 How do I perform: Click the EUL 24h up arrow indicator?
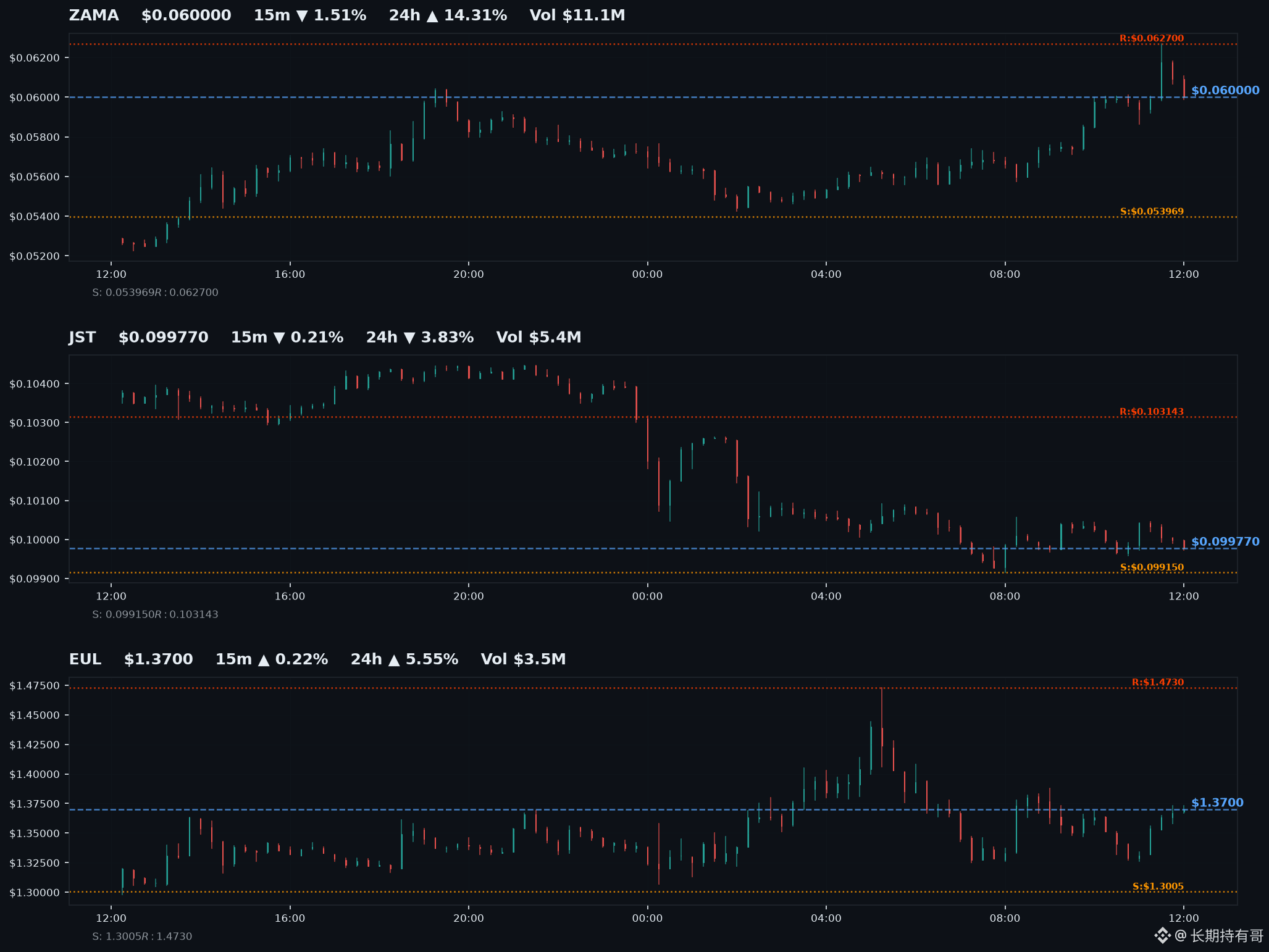394,660
